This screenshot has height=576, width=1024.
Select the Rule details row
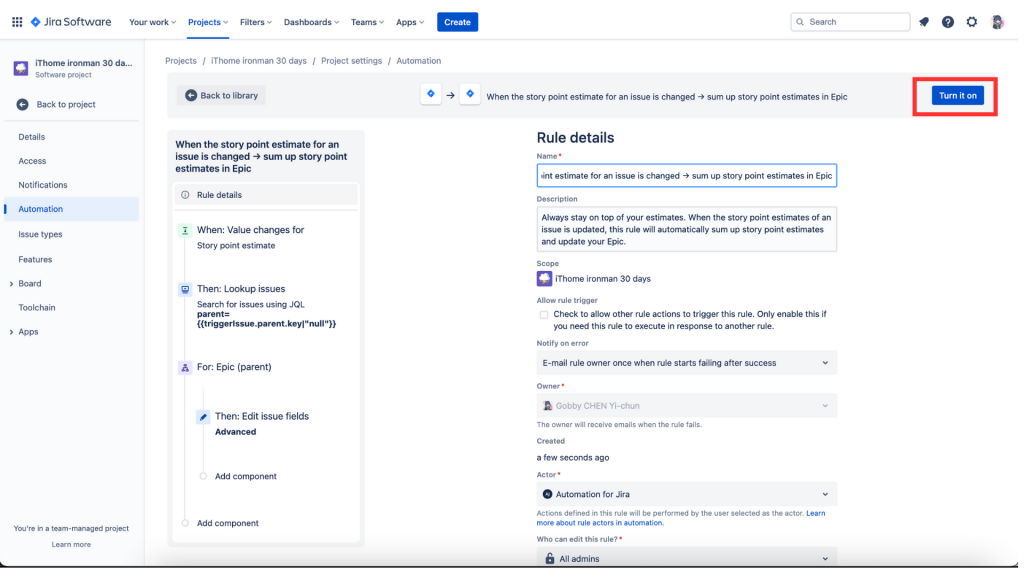[266, 195]
